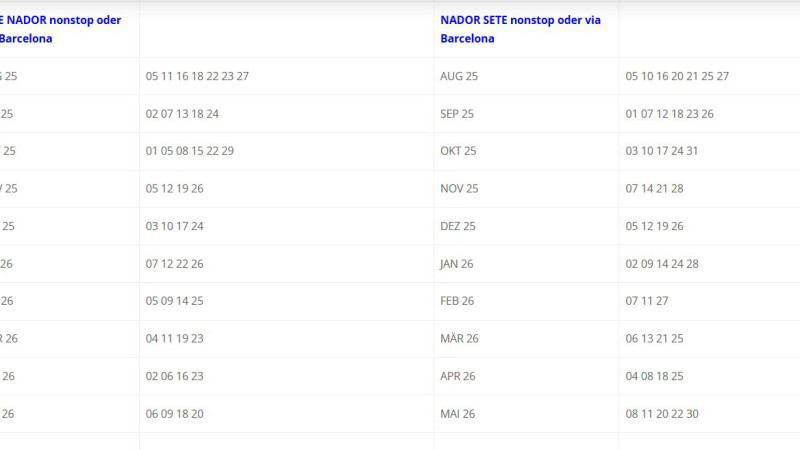The height and width of the screenshot is (450, 800).
Task: Select the AUG 25 cell under NADOR SETE
Action: 459,76
